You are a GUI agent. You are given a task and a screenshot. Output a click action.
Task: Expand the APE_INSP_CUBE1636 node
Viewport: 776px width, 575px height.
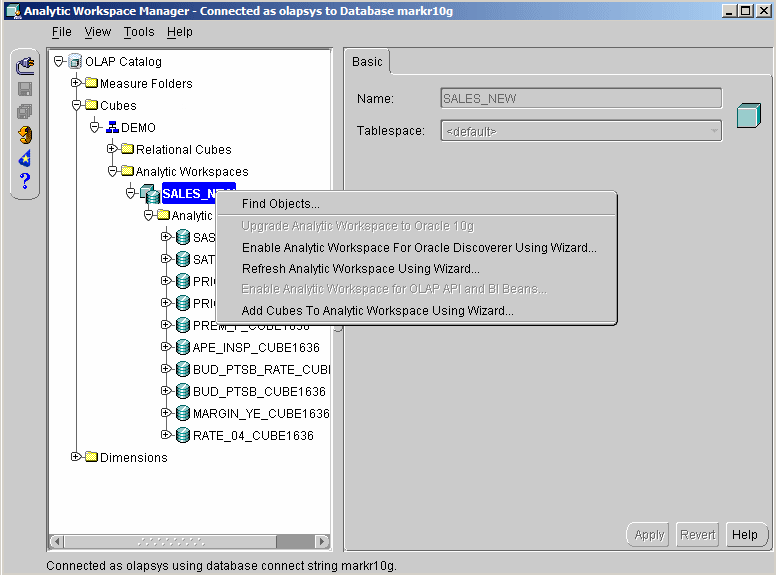pyautogui.click(x=166, y=346)
